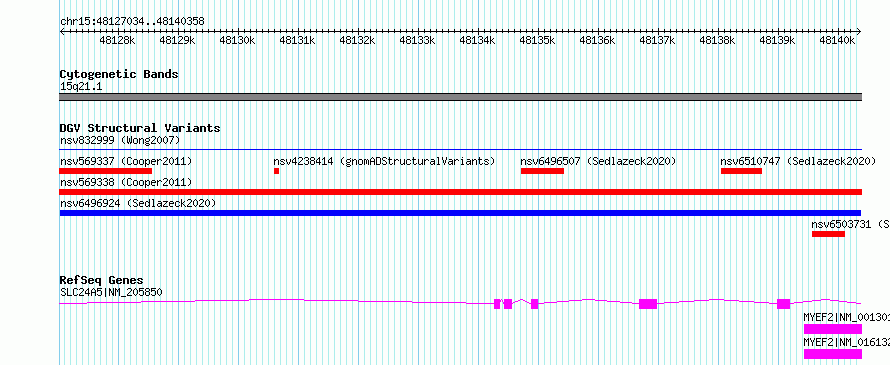Image resolution: width=890 pixels, height=365 pixels.
Task: Click the magenta bar below MYEF2|NM_01613
Action: tap(833, 354)
